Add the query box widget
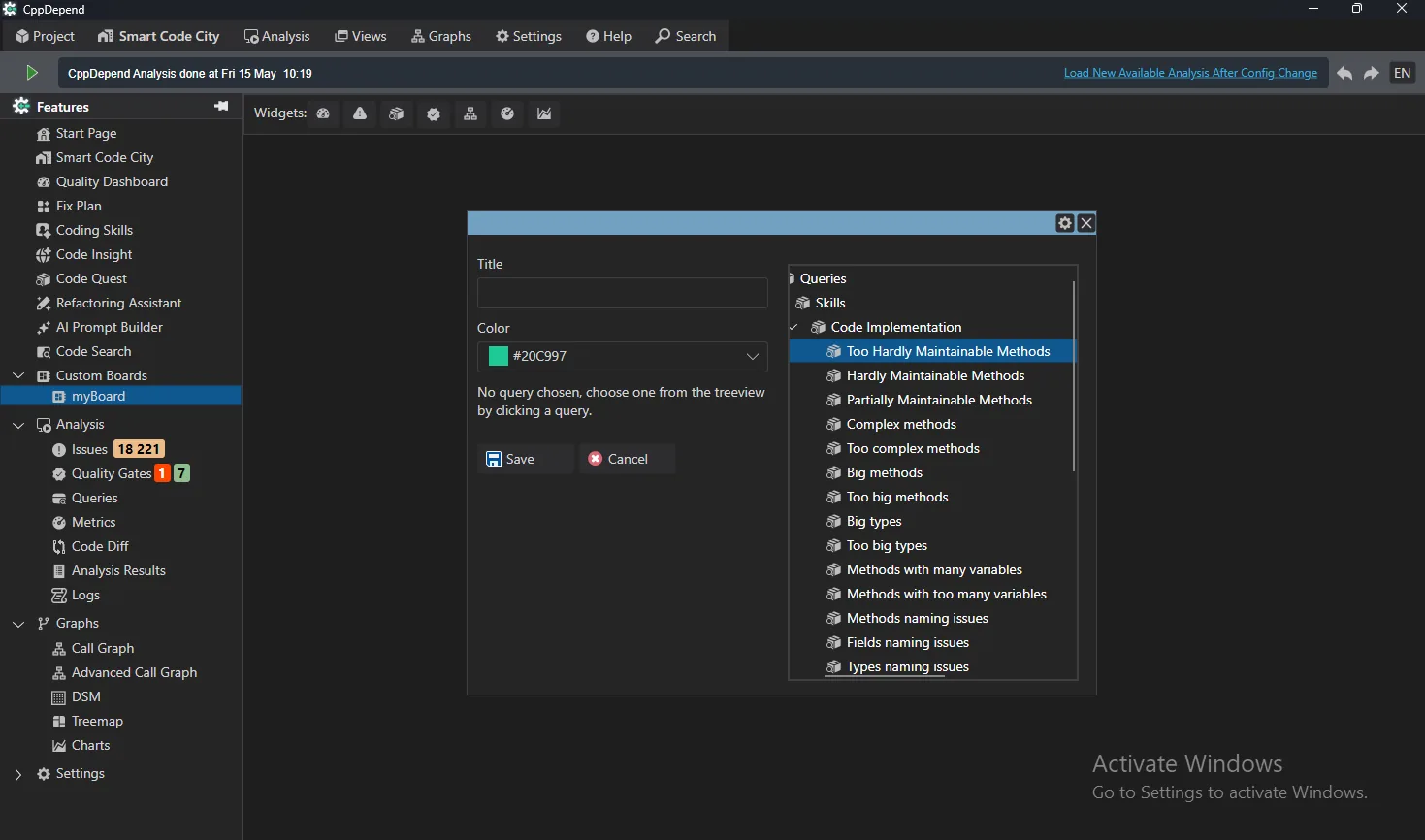 [x=397, y=113]
